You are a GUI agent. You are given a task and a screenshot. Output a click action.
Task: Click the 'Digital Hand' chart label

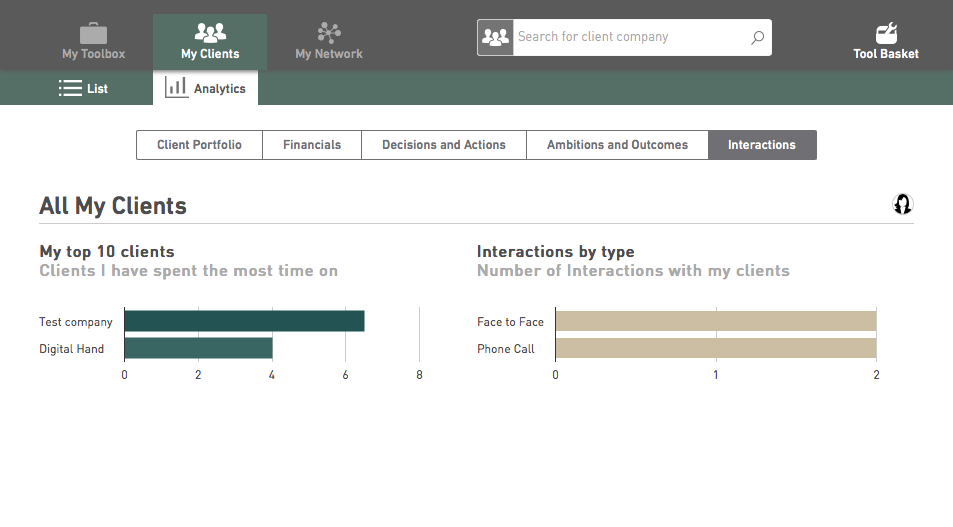[72, 349]
